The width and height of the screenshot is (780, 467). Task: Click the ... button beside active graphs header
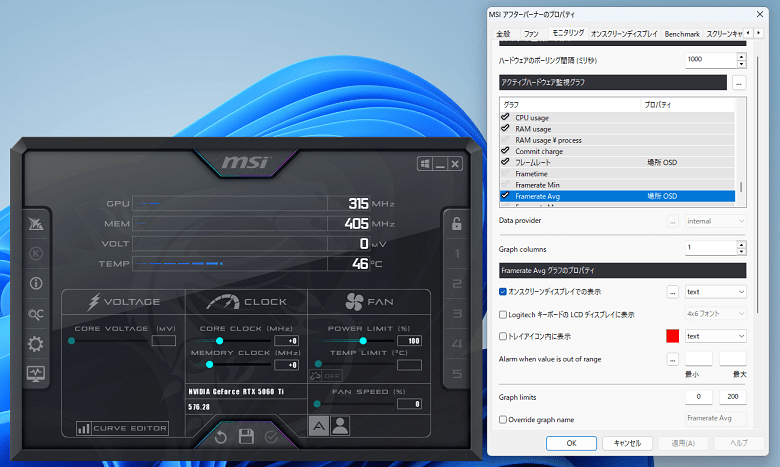[x=739, y=83]
